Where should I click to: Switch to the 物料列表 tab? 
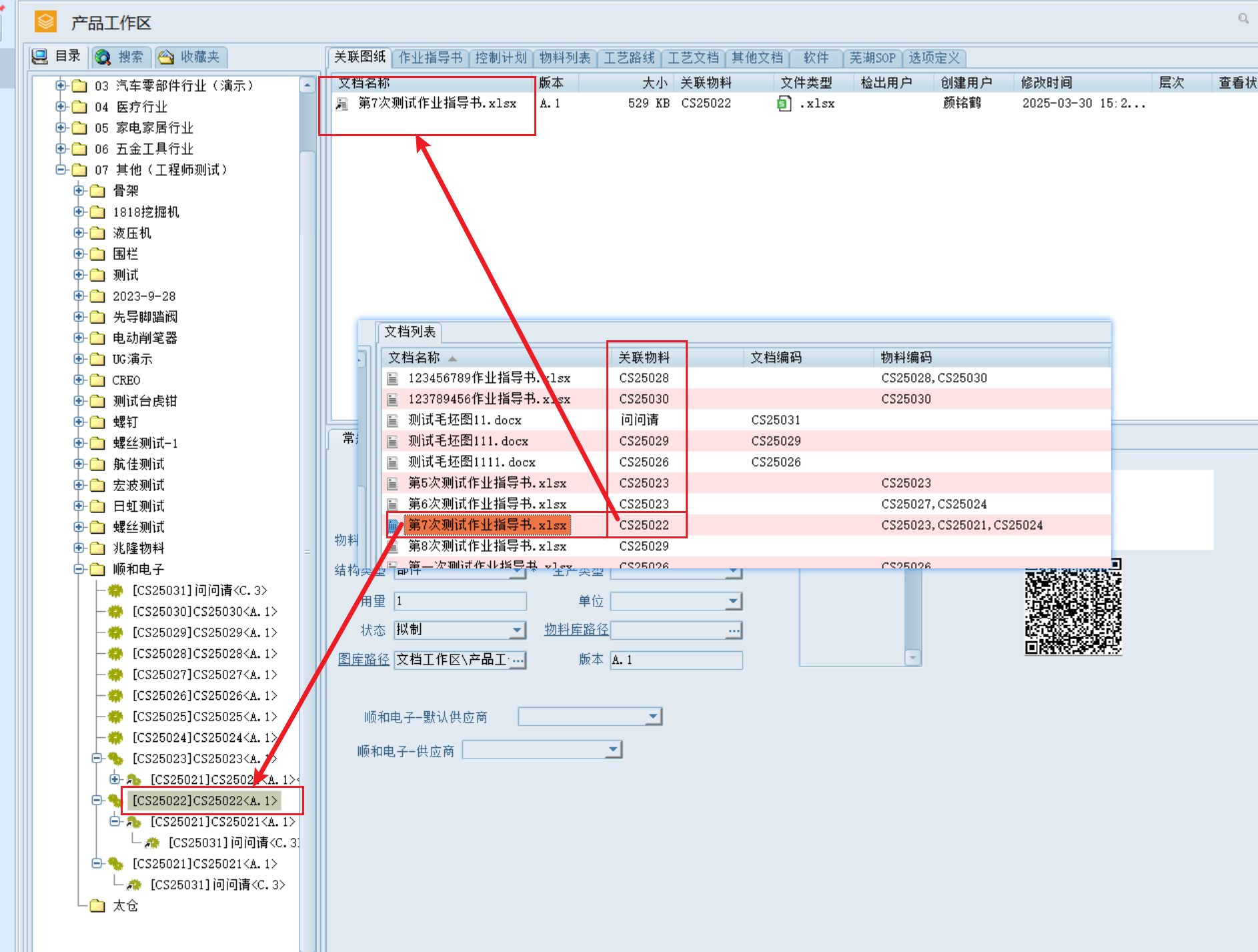pyautogui.click(x=564, y=58)
